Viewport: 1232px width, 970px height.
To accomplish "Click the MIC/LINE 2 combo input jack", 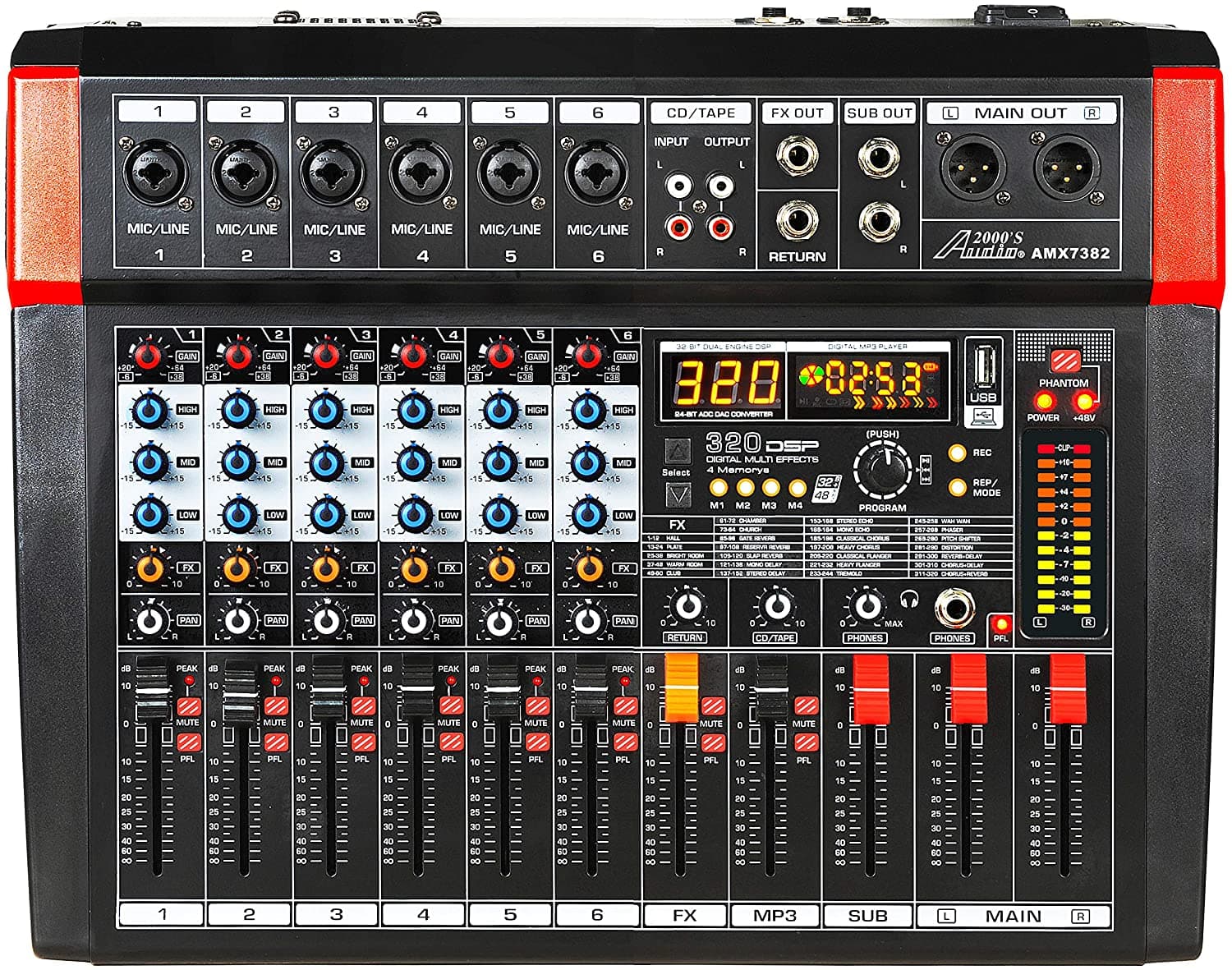I will point(245,174).
